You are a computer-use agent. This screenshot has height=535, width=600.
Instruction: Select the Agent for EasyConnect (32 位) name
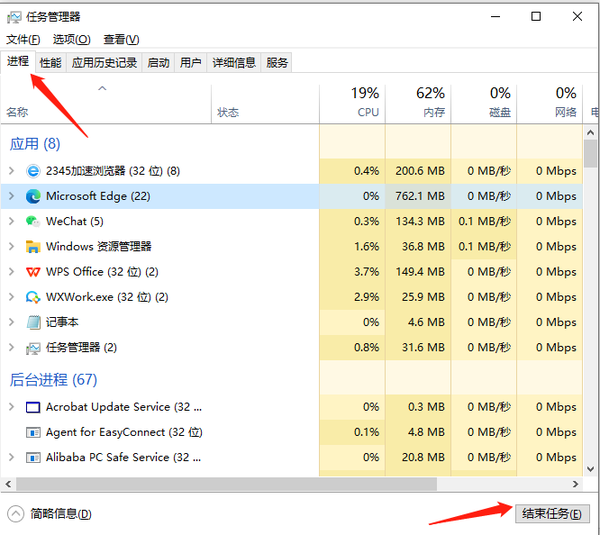click(x=124, y=432)
